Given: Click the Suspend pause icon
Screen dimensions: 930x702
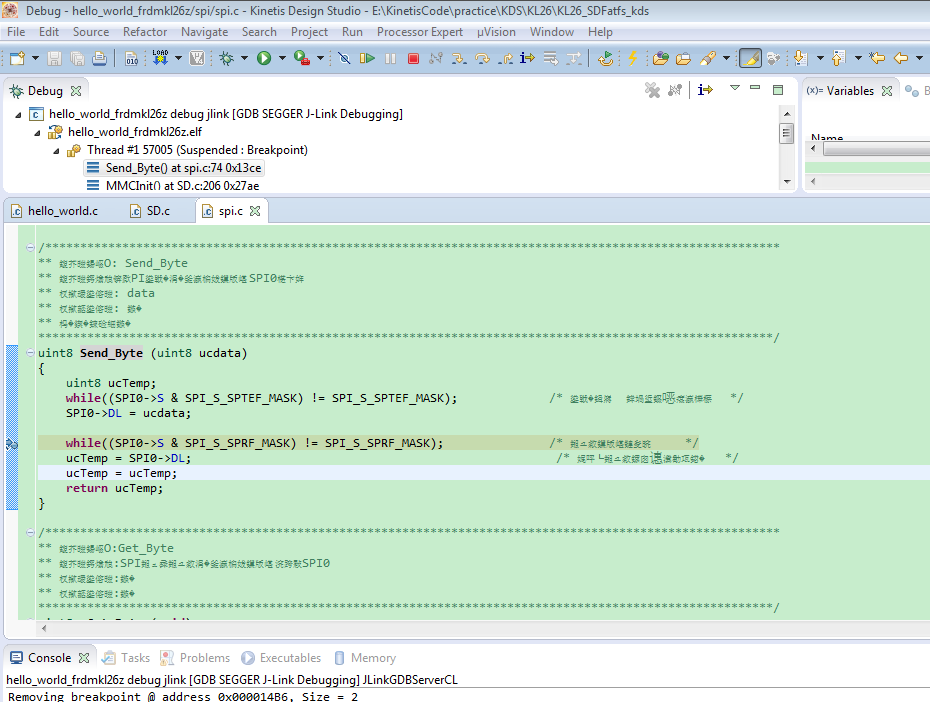Looking at the screenshot, I should point(390,58).
